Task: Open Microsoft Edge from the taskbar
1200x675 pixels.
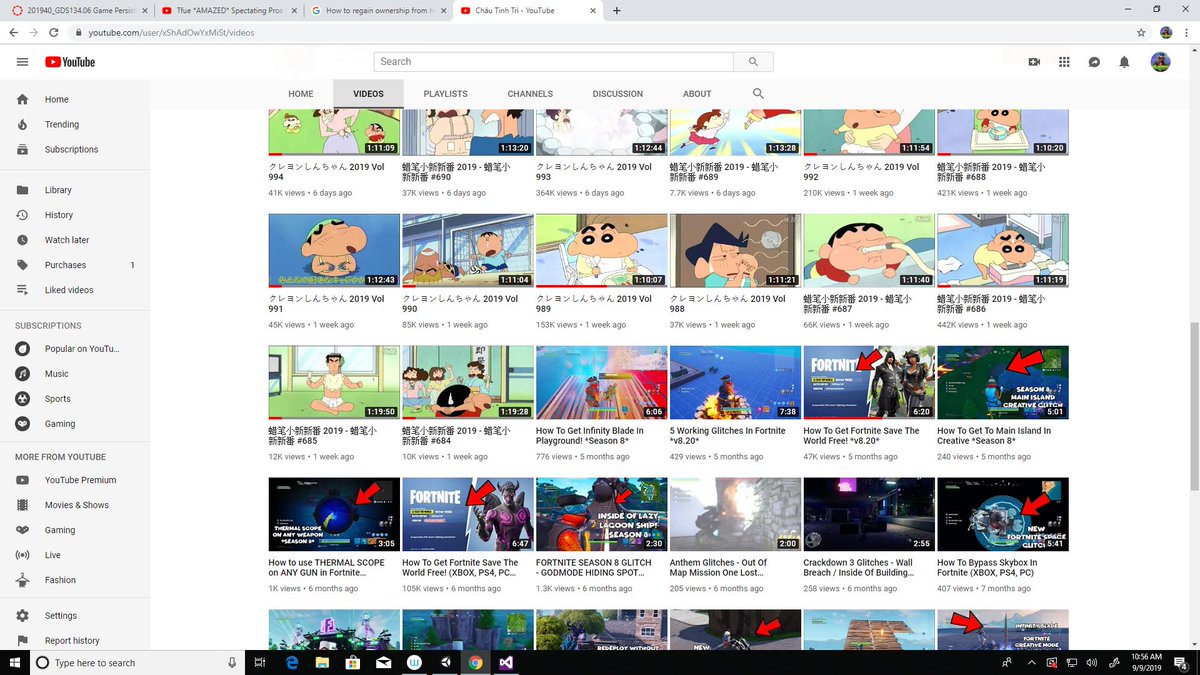Action: [x=293, y=663]
